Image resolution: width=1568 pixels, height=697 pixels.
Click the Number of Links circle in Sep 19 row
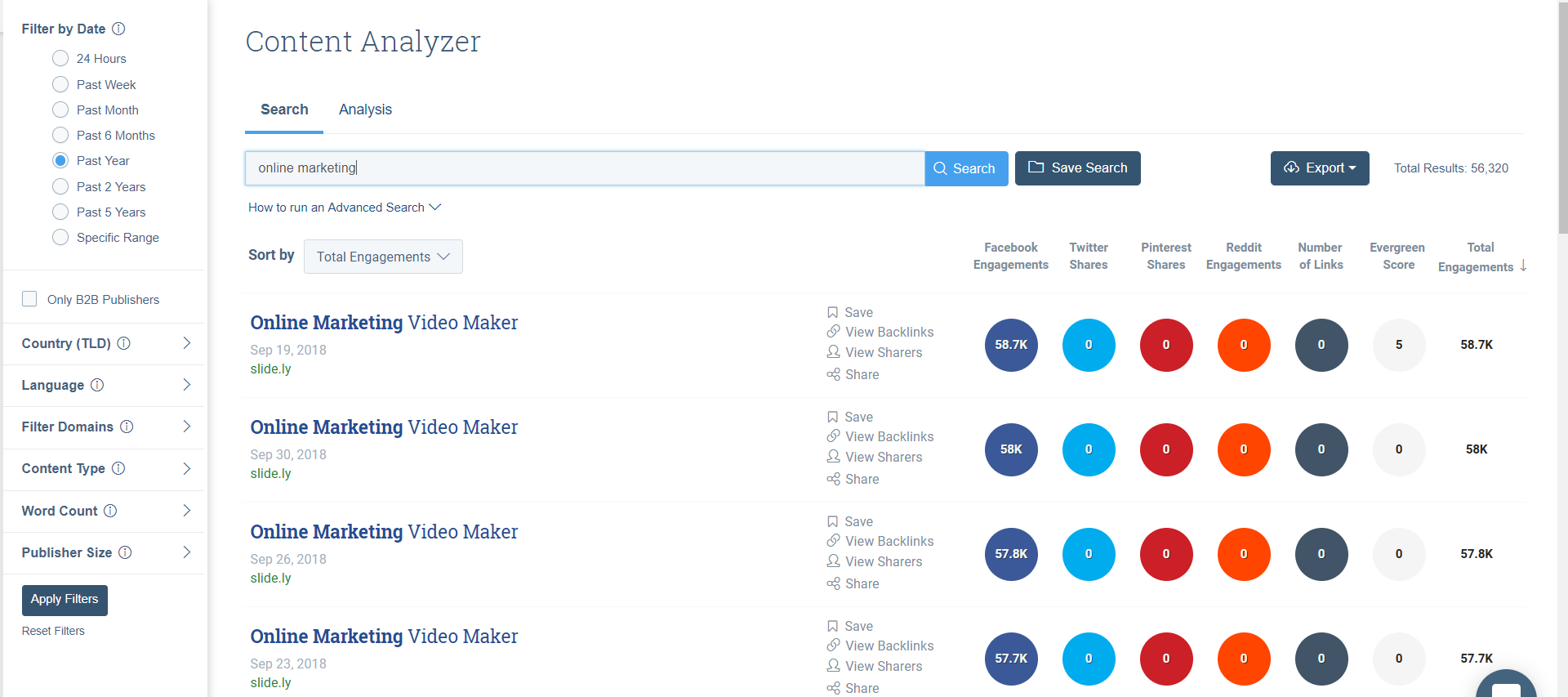click(1321, 345)
